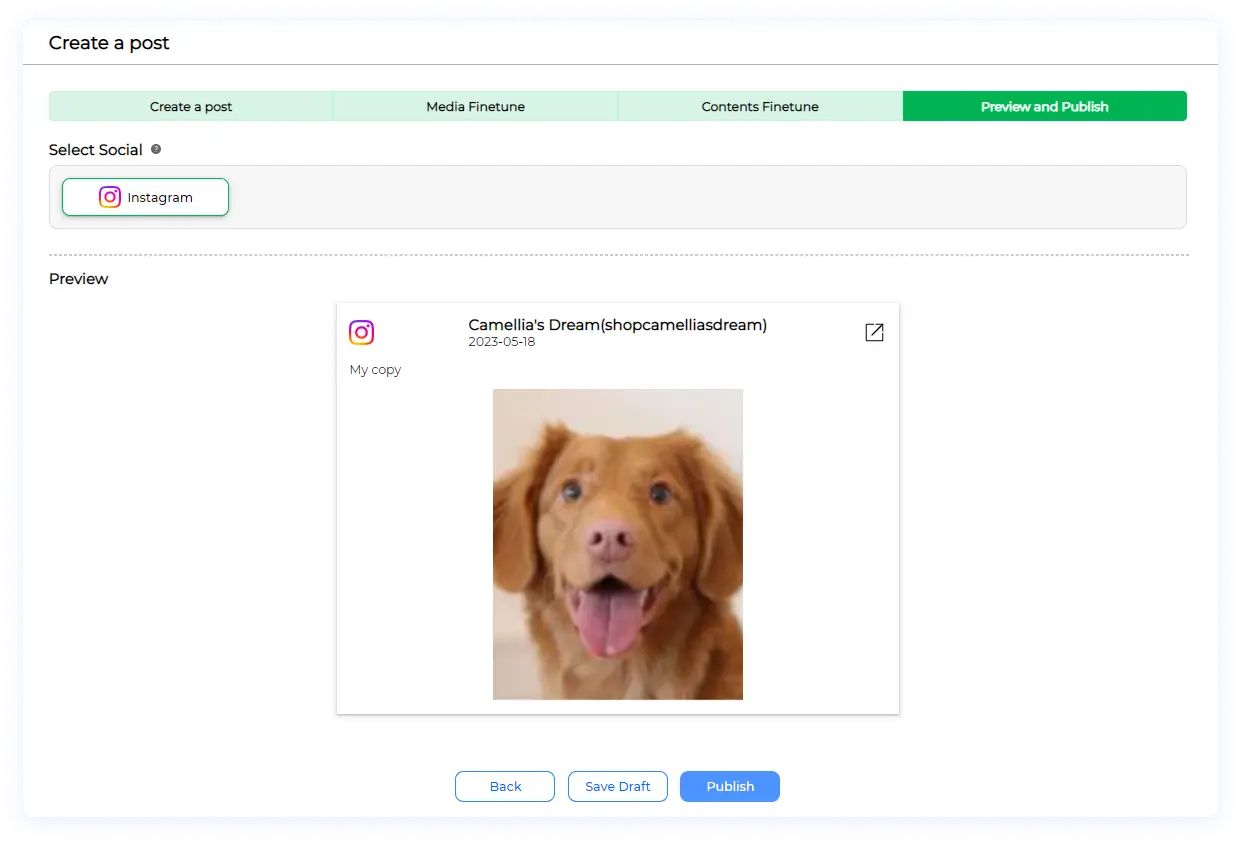Select the Preview and Publish tab
The width and height of the screenshot is (1241, 844).
point(1044,106)
